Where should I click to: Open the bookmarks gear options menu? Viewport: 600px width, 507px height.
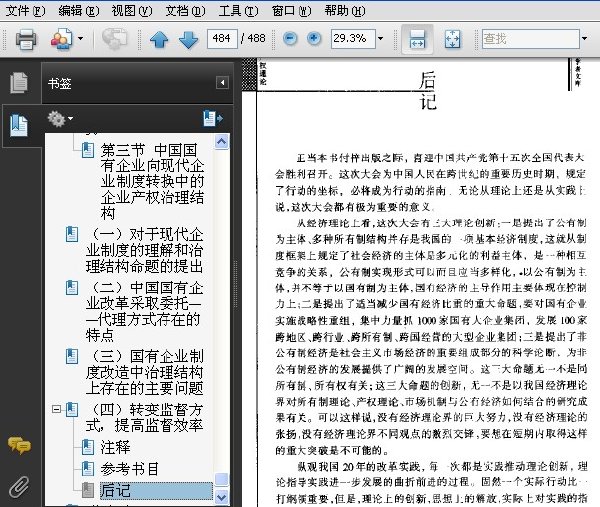point(60,119)
